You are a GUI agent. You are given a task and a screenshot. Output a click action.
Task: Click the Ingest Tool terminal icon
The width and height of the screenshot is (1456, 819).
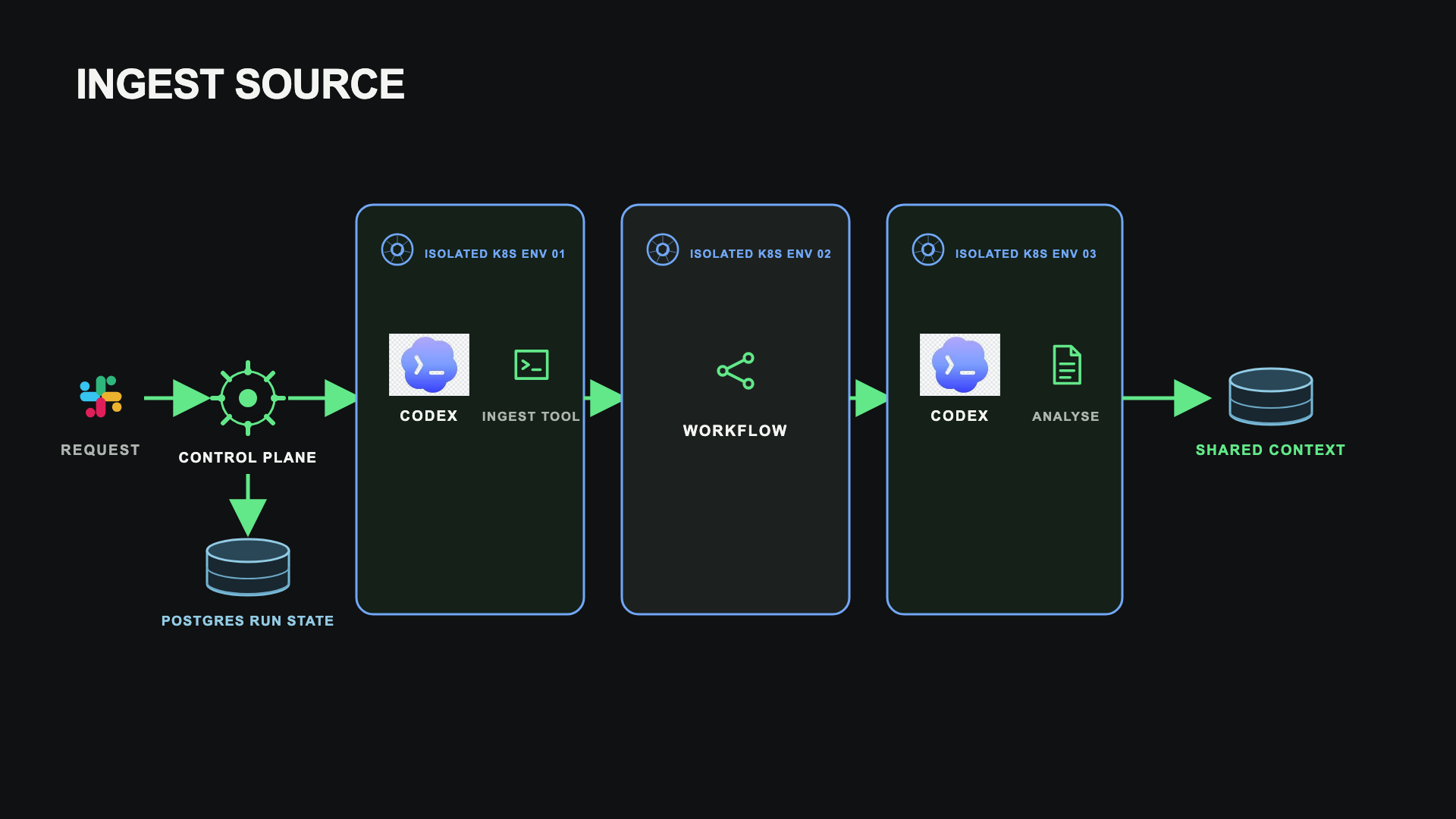point(532,365)
